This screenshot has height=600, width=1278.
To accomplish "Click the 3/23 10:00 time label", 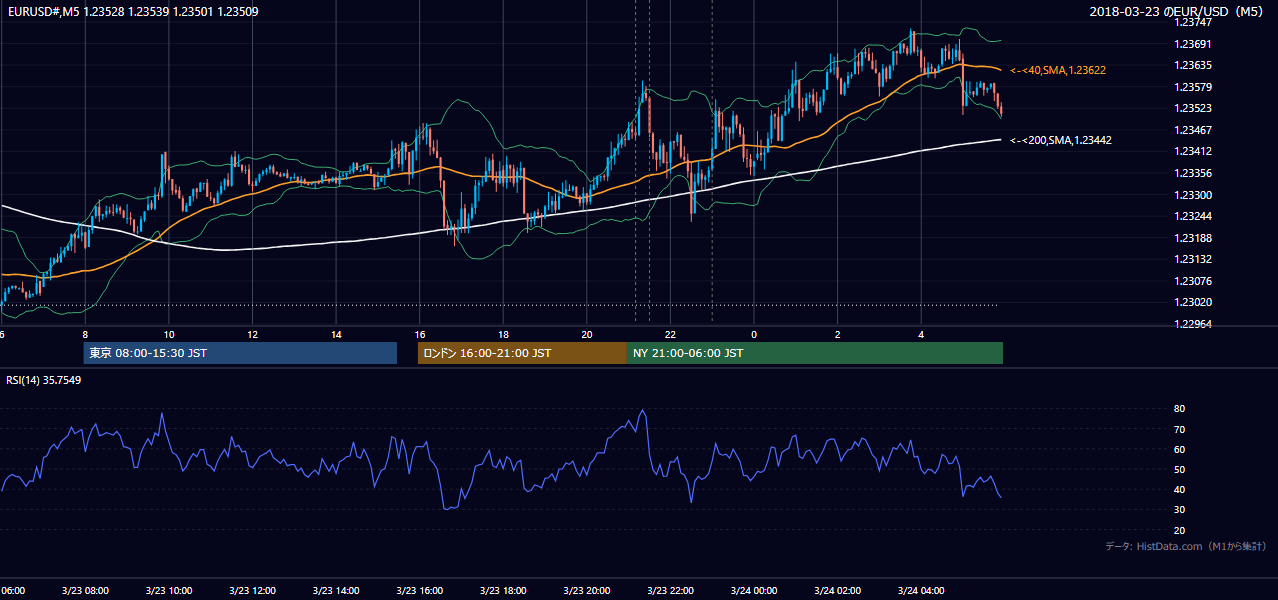I will pos(169,590).
